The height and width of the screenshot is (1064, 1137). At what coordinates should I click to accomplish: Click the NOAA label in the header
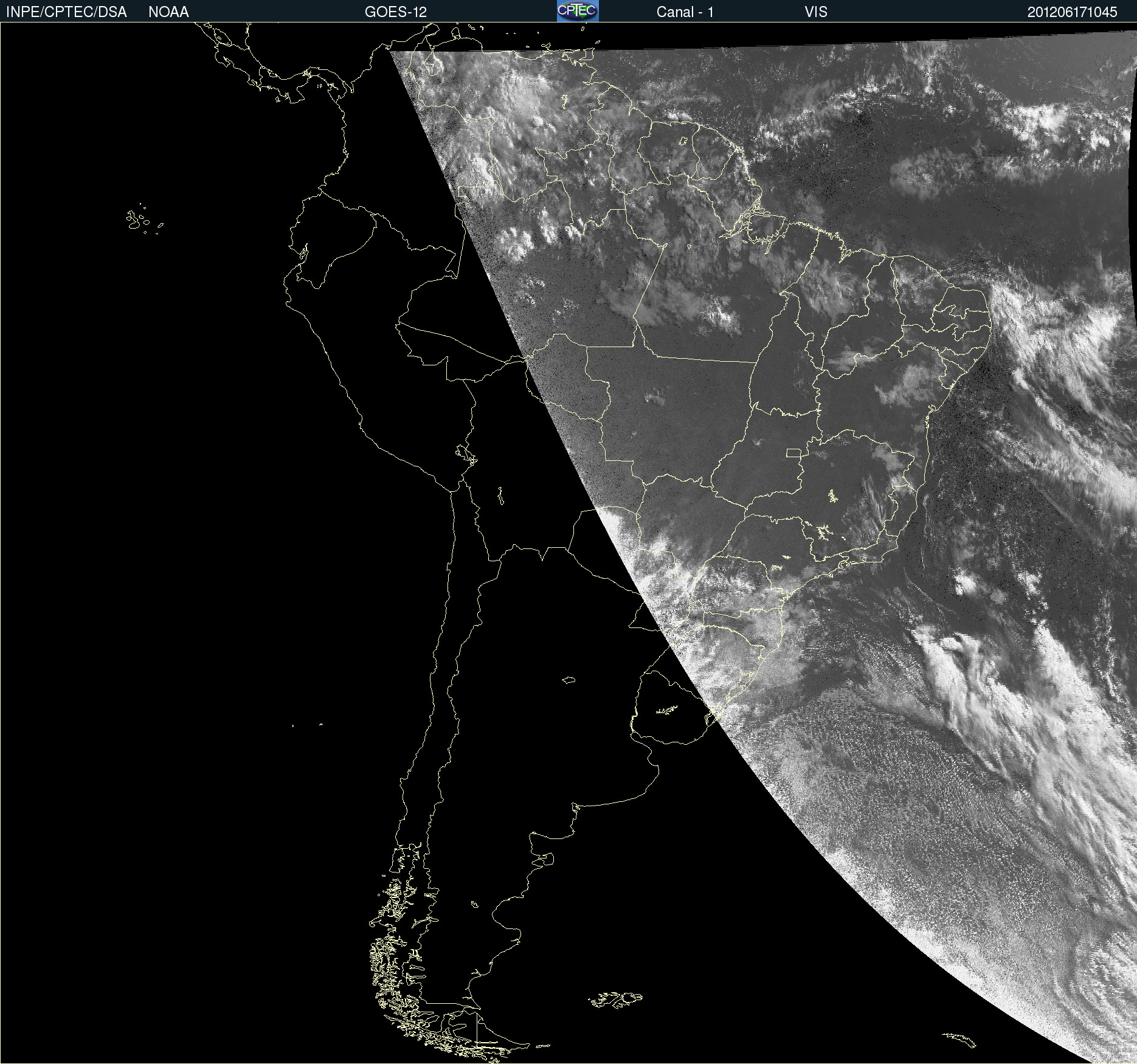pos(168,12)
